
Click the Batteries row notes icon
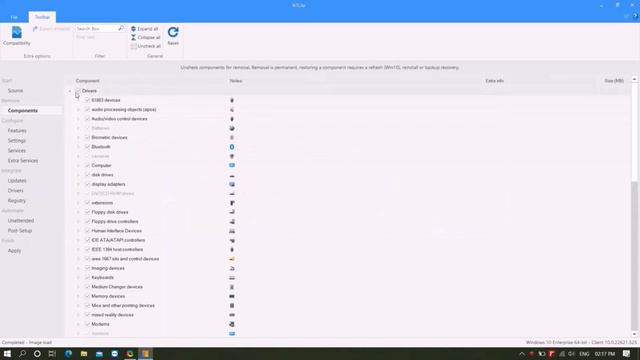coord(232,128)
